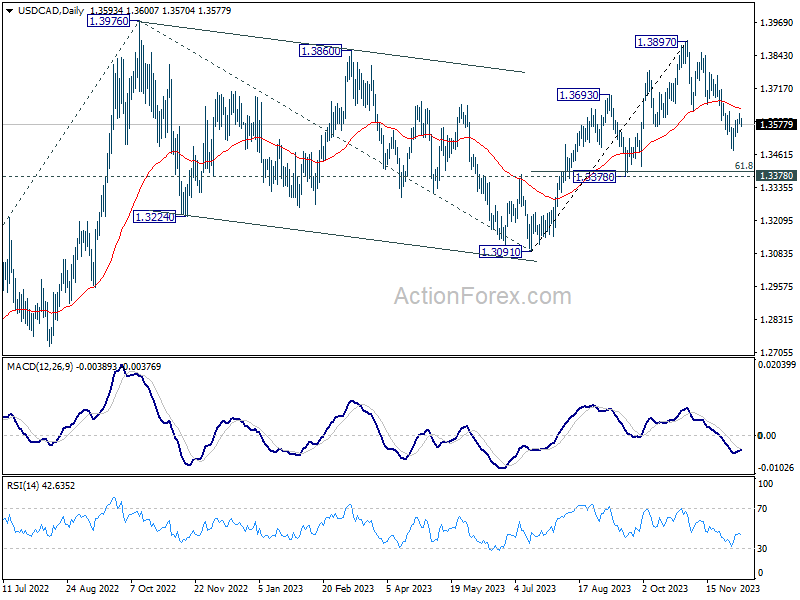
Task: Open the USDCAD chart dropdown triangle
Action: (x=9, y=10)
